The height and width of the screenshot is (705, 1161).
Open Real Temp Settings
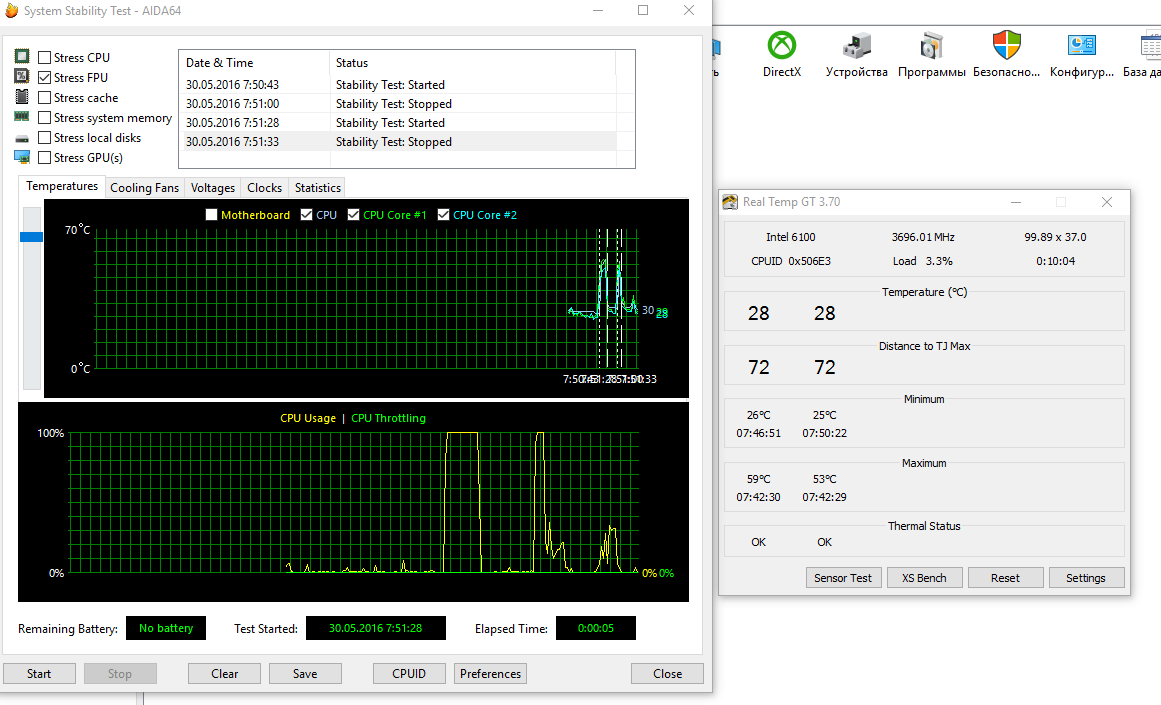pos(1086,578)
